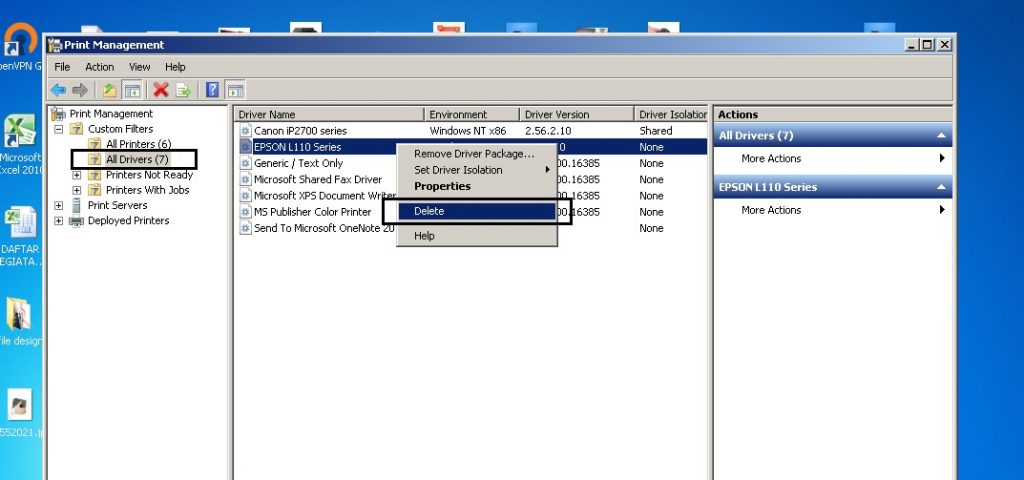Expand the Deployed Printers node
This screenshot has width=1024, height=480.
[x=59, y=221]
